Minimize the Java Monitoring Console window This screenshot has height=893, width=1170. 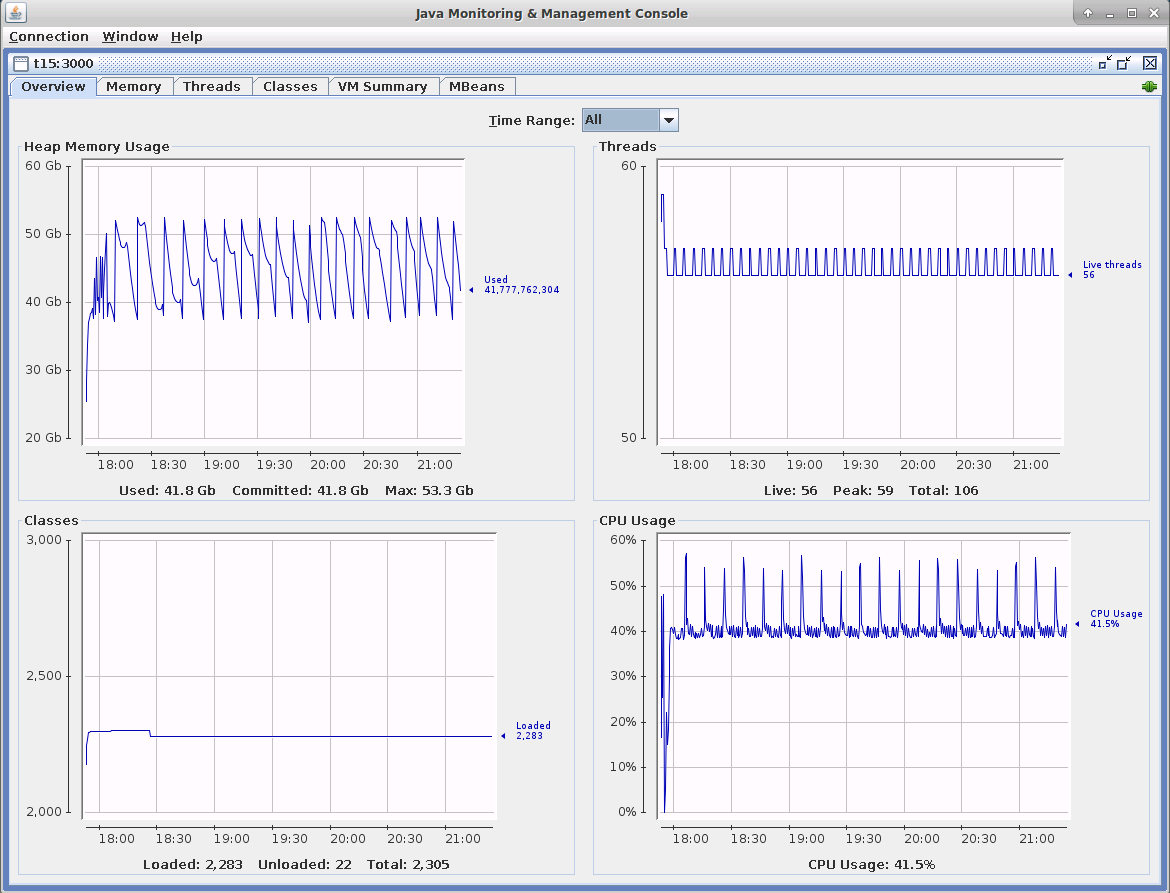1110,13
